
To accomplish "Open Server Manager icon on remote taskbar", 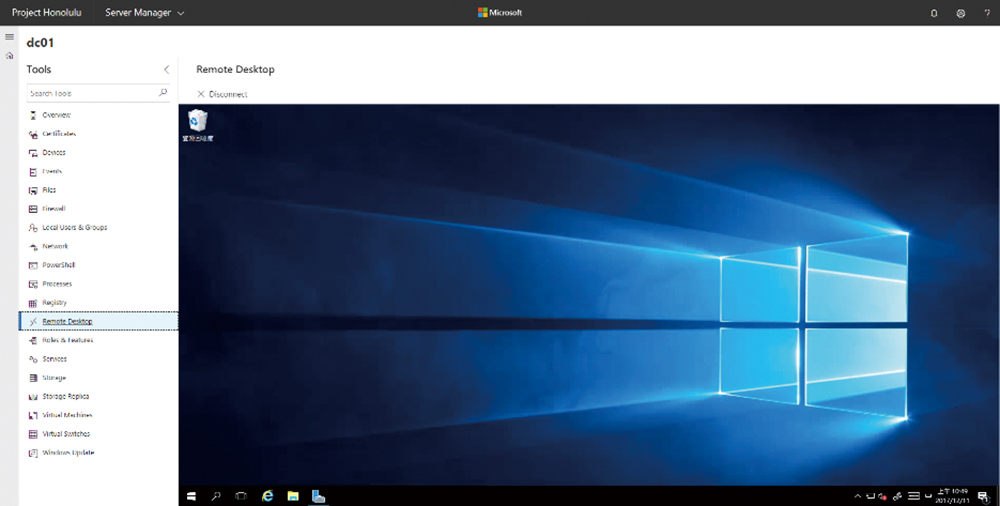I will (x=318, y=496).
